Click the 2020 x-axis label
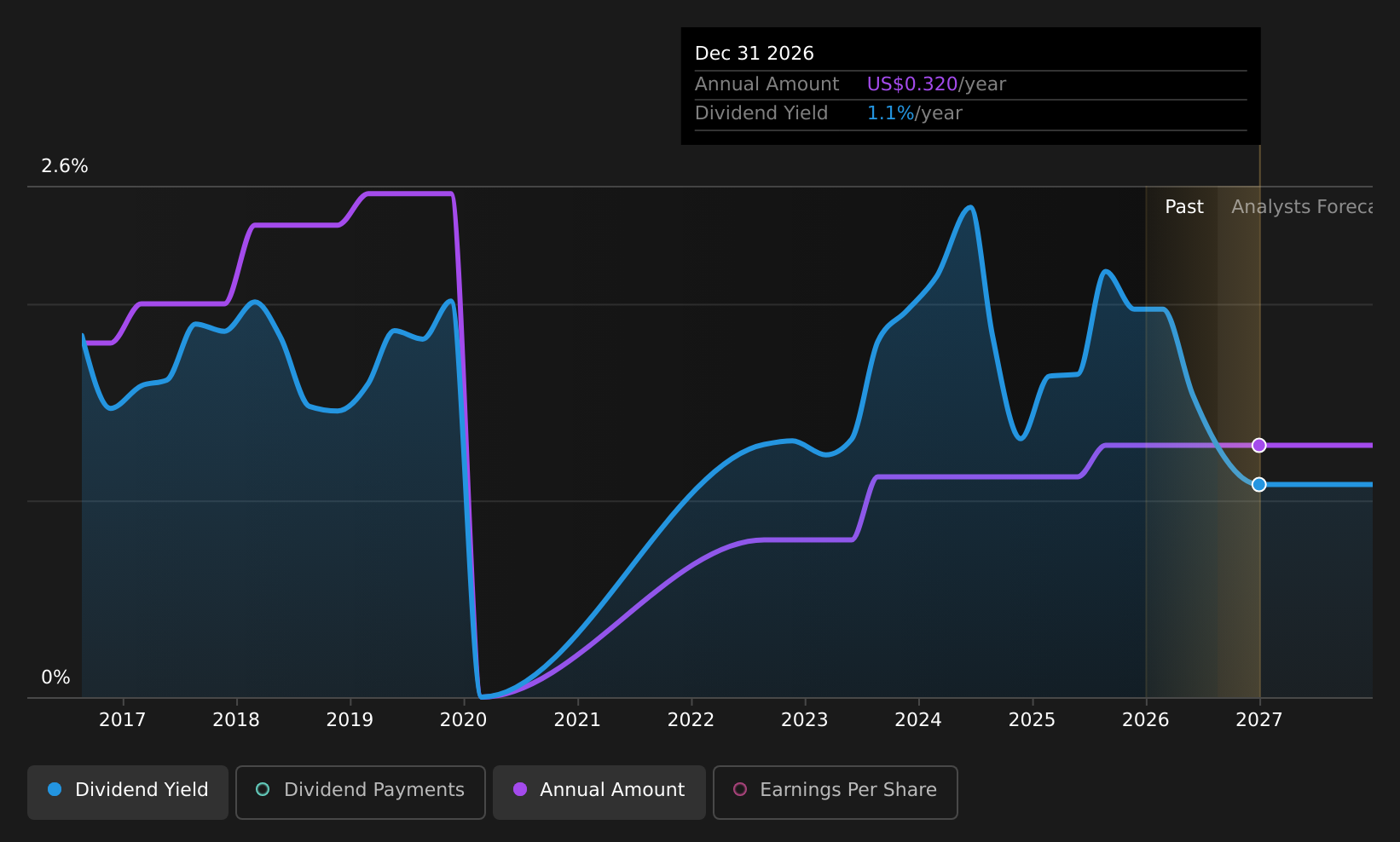 point(464,720)
